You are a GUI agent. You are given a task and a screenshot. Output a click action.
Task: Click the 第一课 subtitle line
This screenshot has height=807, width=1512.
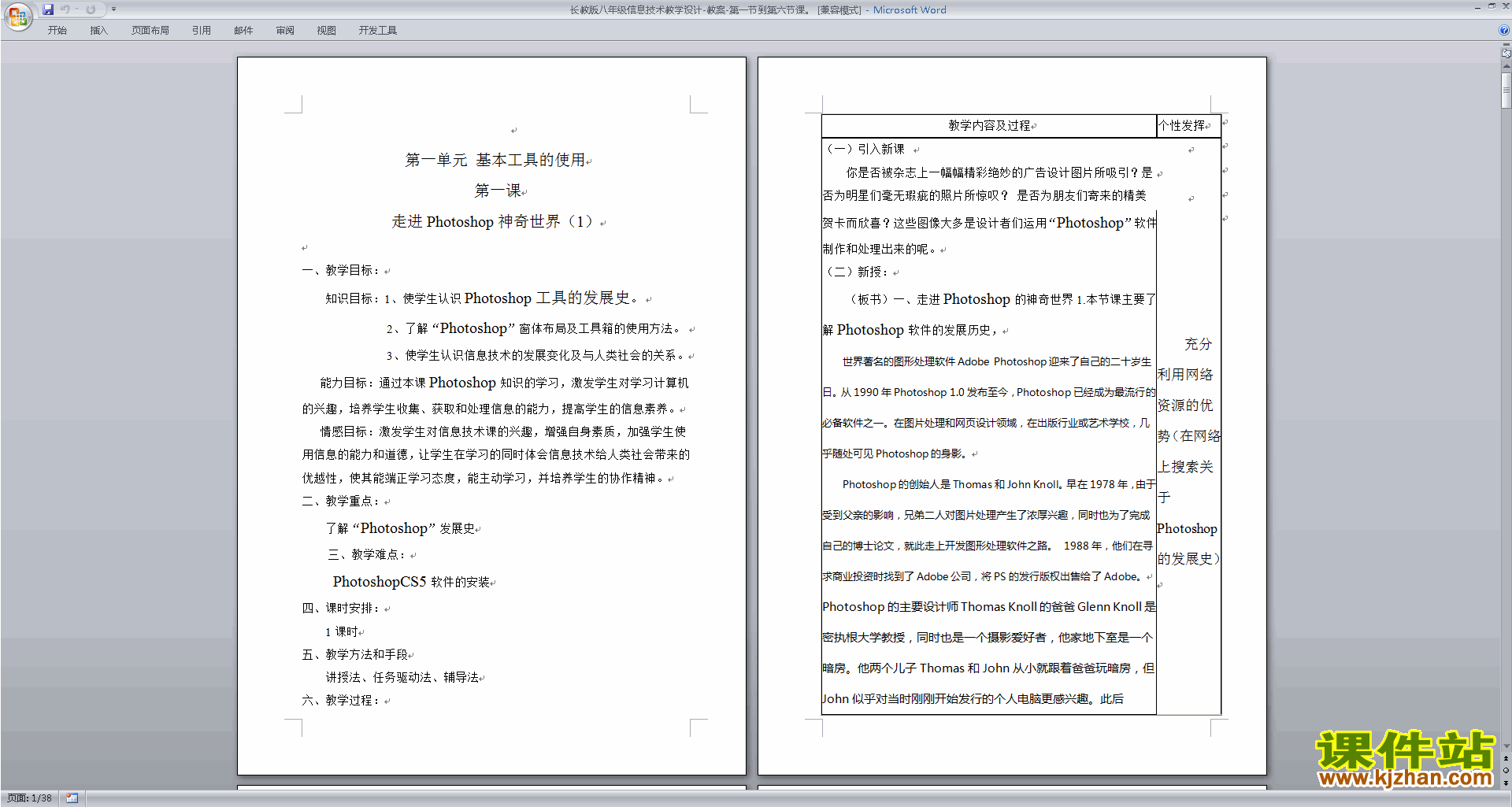click(498, 191)
